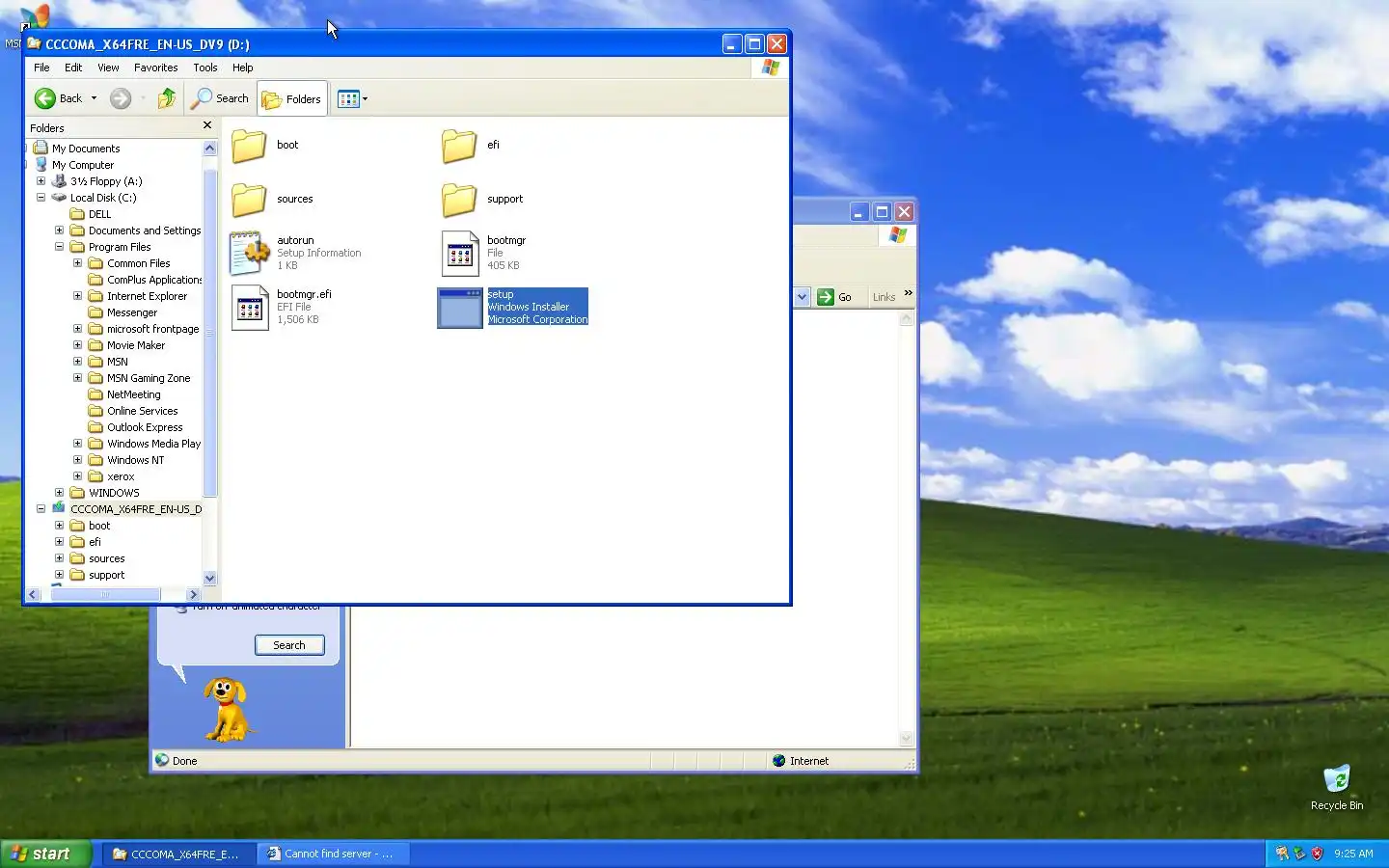Expand Windows Media Player node
Viewport: 1389px width, 868px height.
(77, 444)
